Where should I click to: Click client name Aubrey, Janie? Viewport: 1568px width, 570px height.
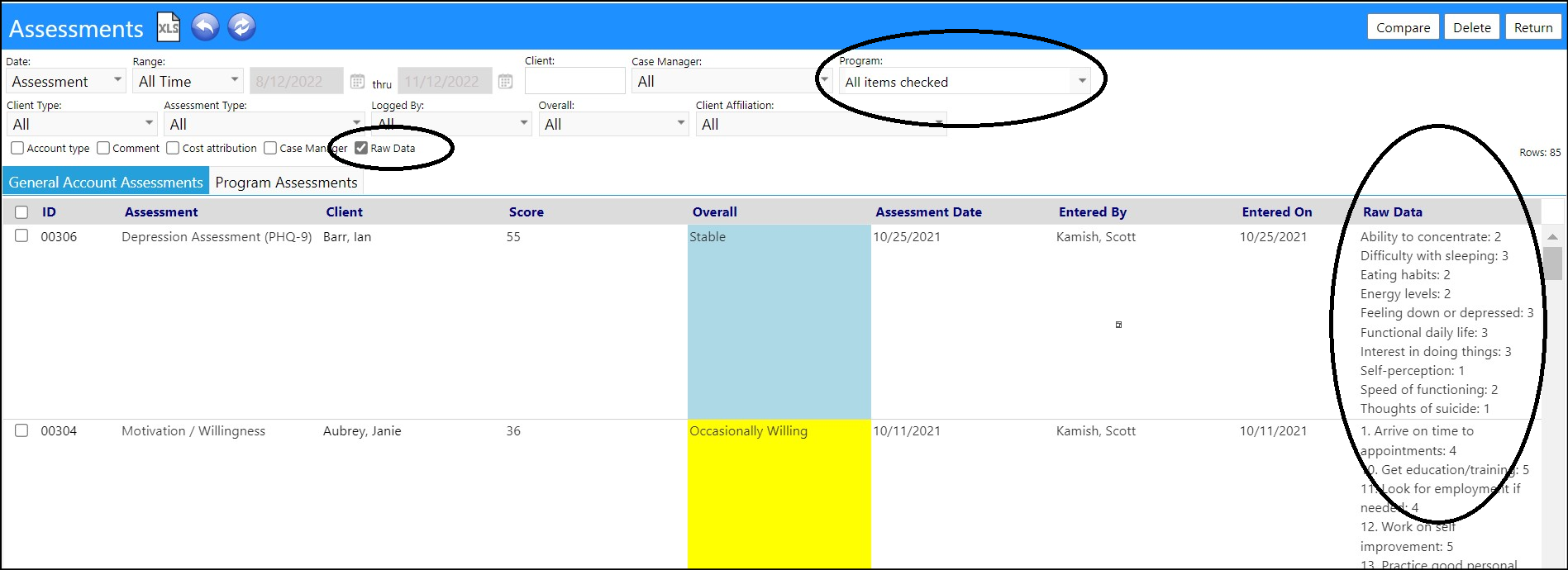pos(362,431)
